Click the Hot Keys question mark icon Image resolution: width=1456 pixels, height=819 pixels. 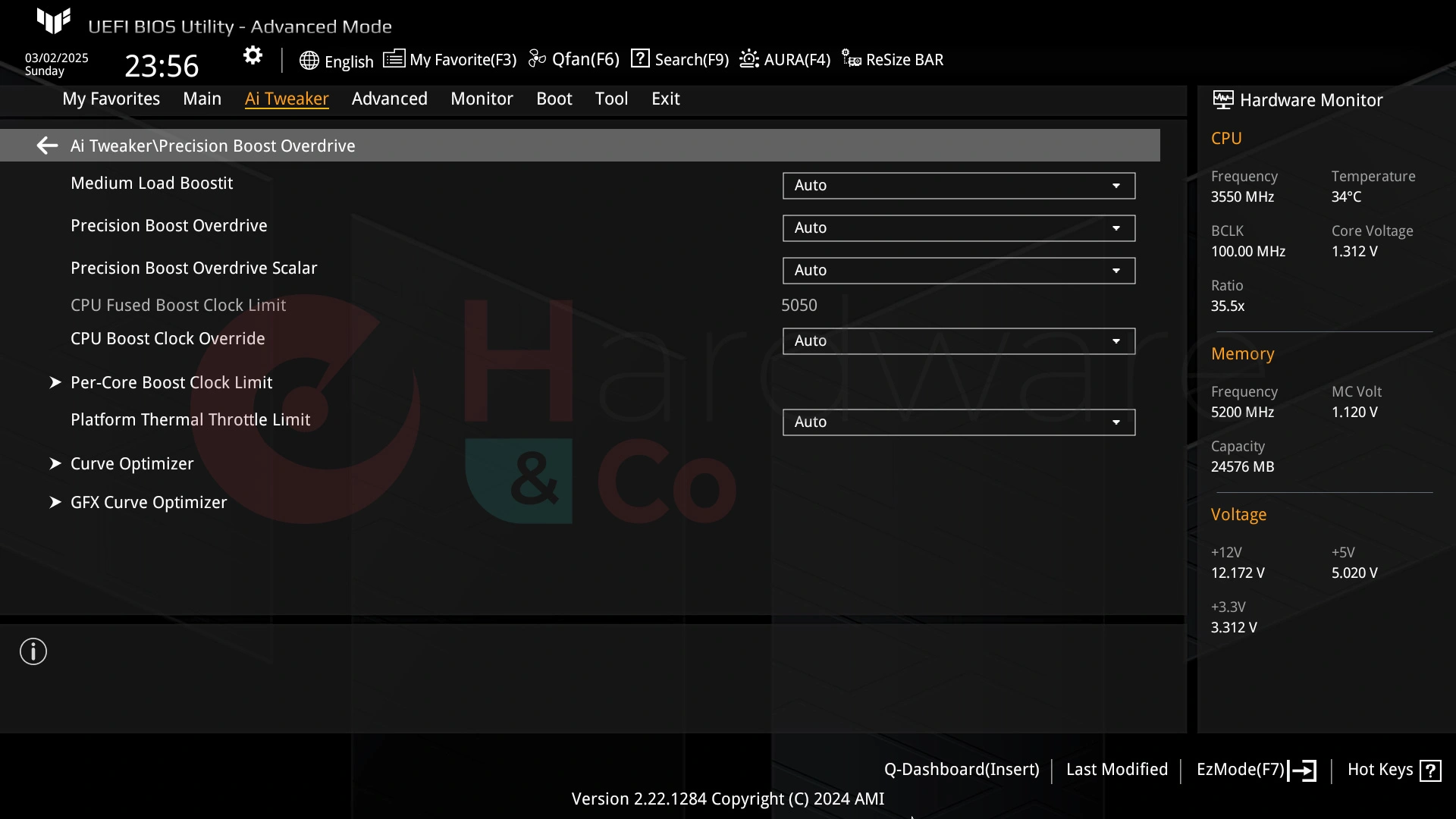(x=1431, y=770)
